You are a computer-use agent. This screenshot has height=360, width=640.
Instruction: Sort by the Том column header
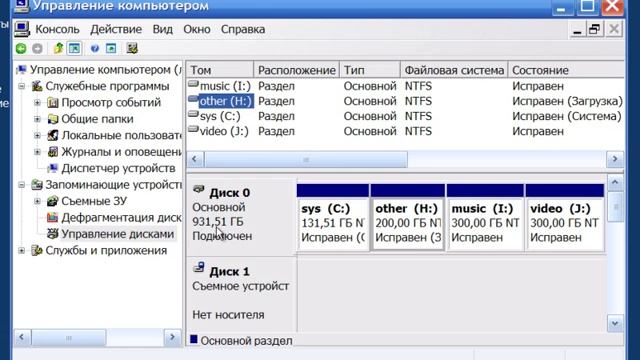[x=220, y=70]
